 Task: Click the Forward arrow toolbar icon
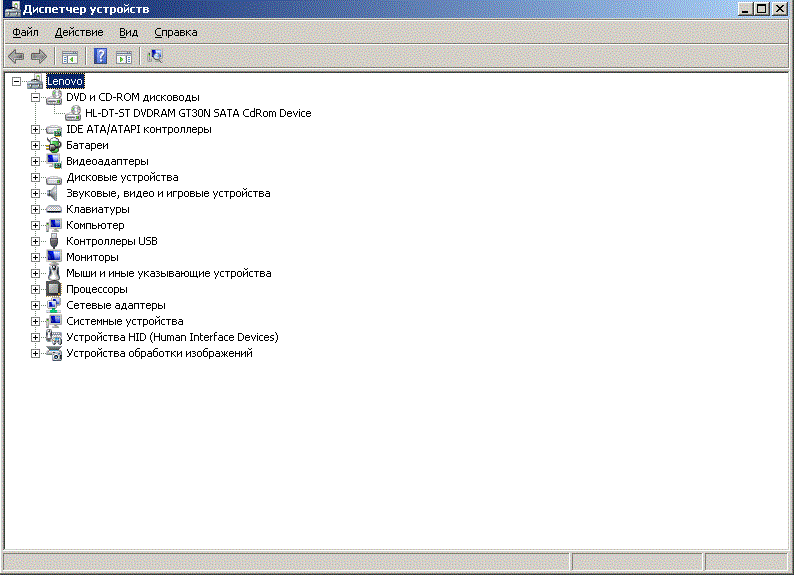(39, 56)
